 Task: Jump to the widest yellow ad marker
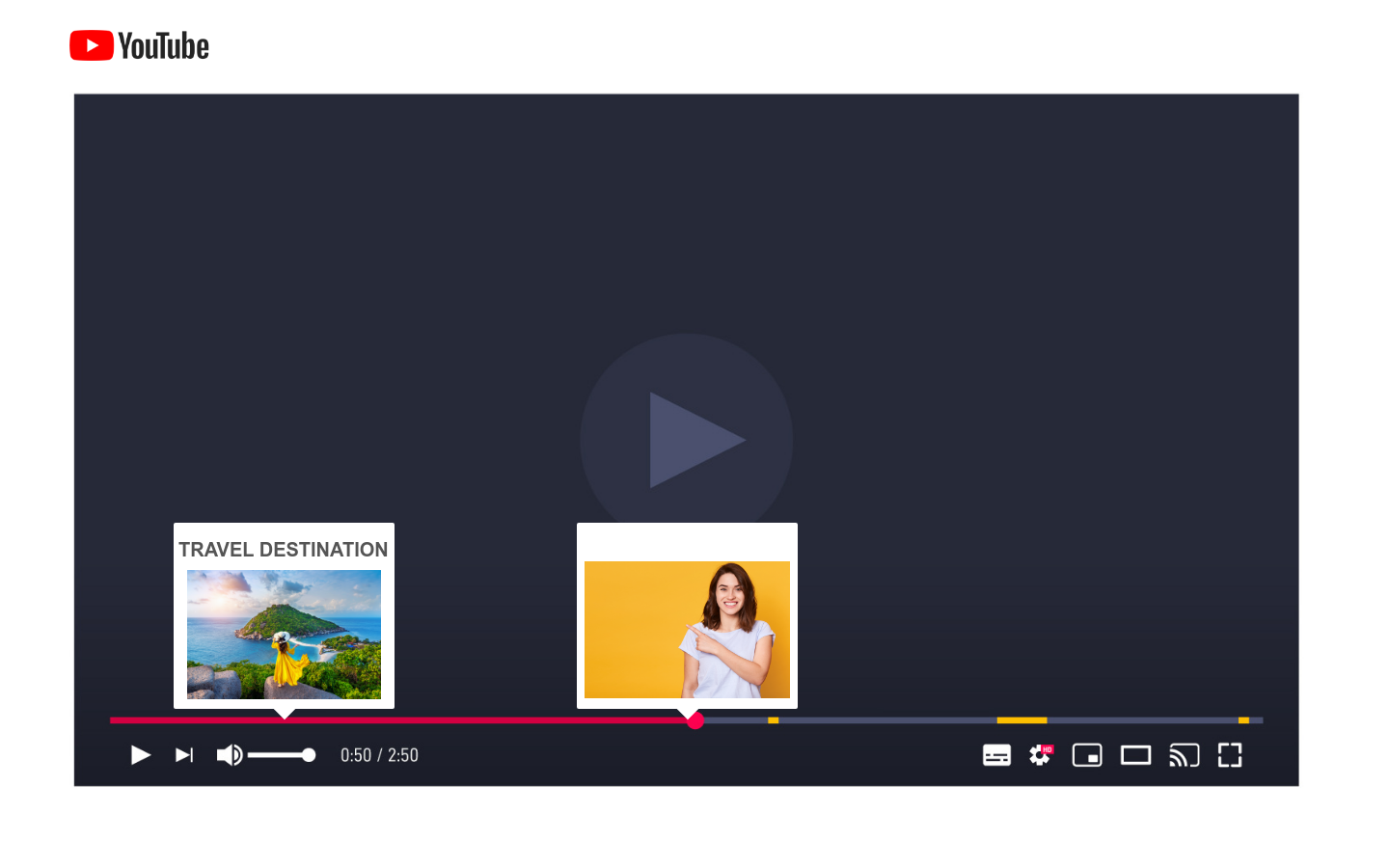click(x=1021, y=720)
